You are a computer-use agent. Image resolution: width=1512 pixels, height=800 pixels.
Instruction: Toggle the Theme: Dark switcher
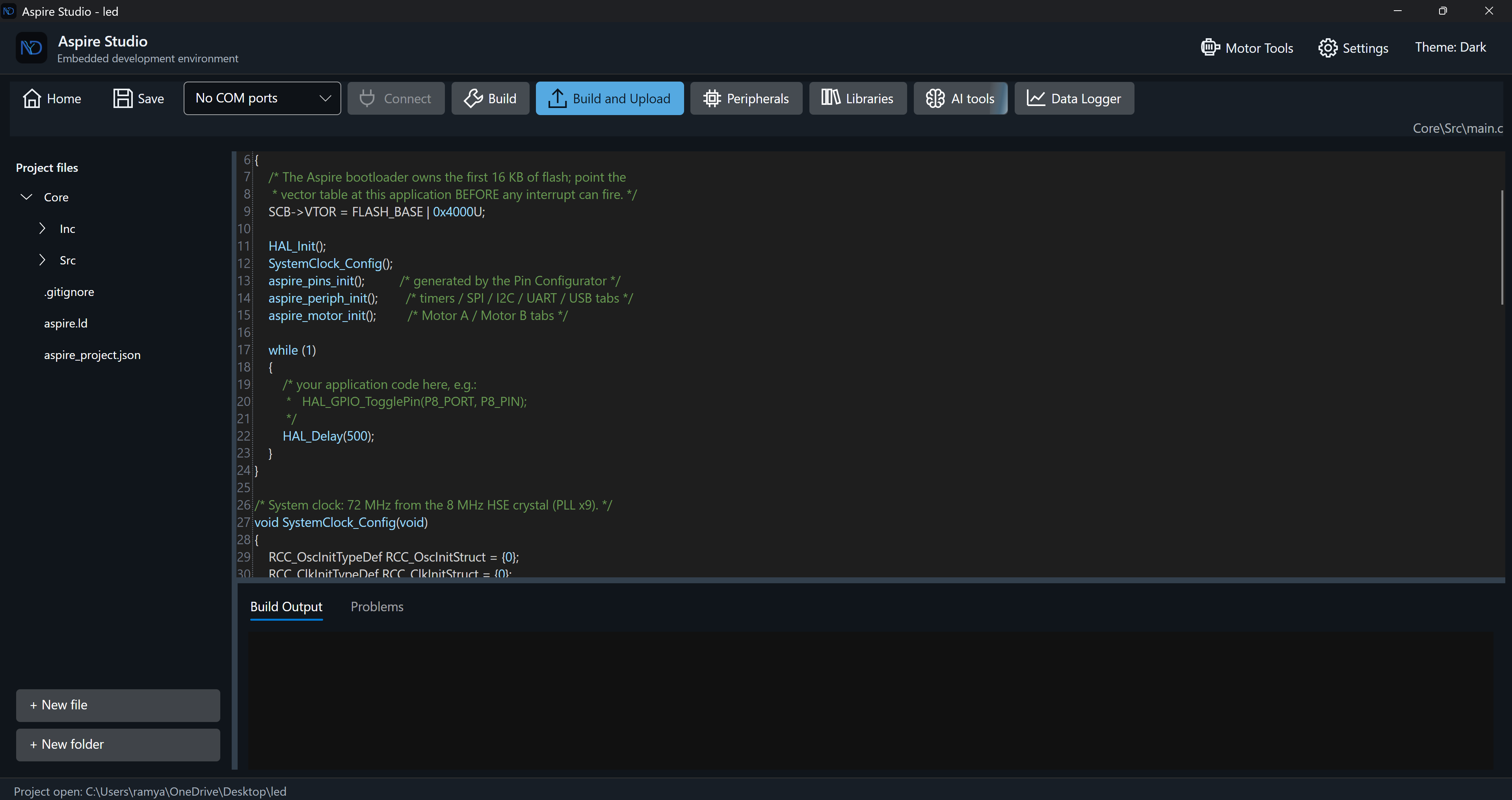point(1450,48)
